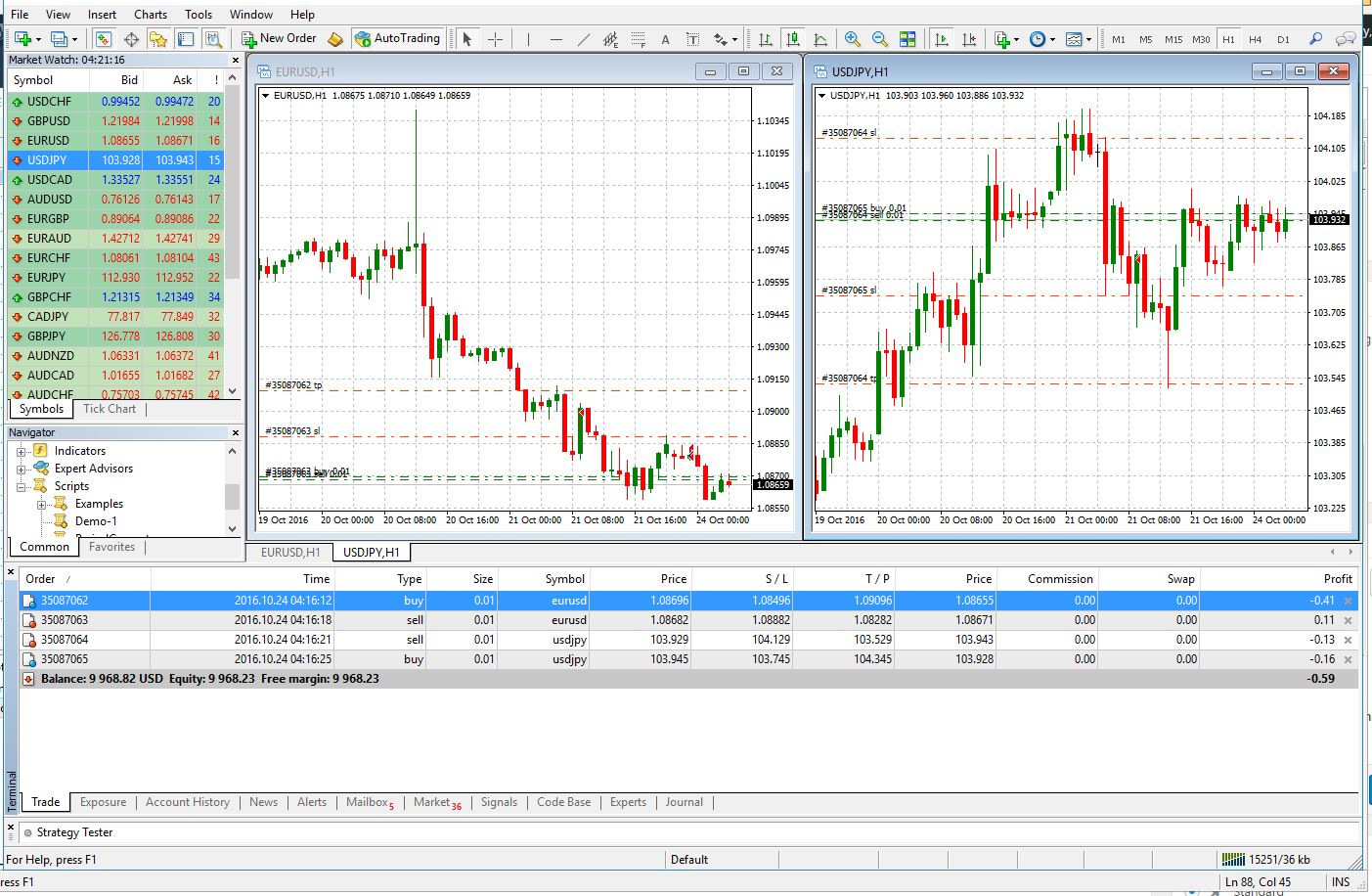Expand the Indicators tree node
Image resolution: width=1372 pixels, height=896 pixels.
click(21, 451)
